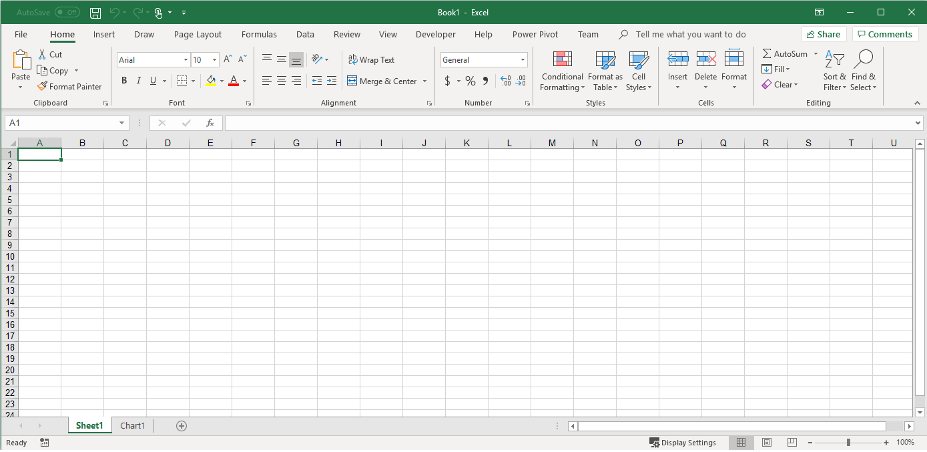Add a new sheet with plus icon
Image resolution: width=927 pixels, height=452 pixels.
pos(181,425)
